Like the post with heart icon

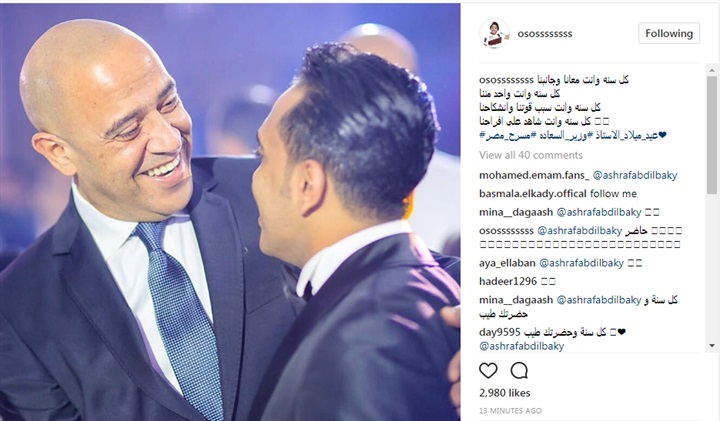click(x=488, y=370)
